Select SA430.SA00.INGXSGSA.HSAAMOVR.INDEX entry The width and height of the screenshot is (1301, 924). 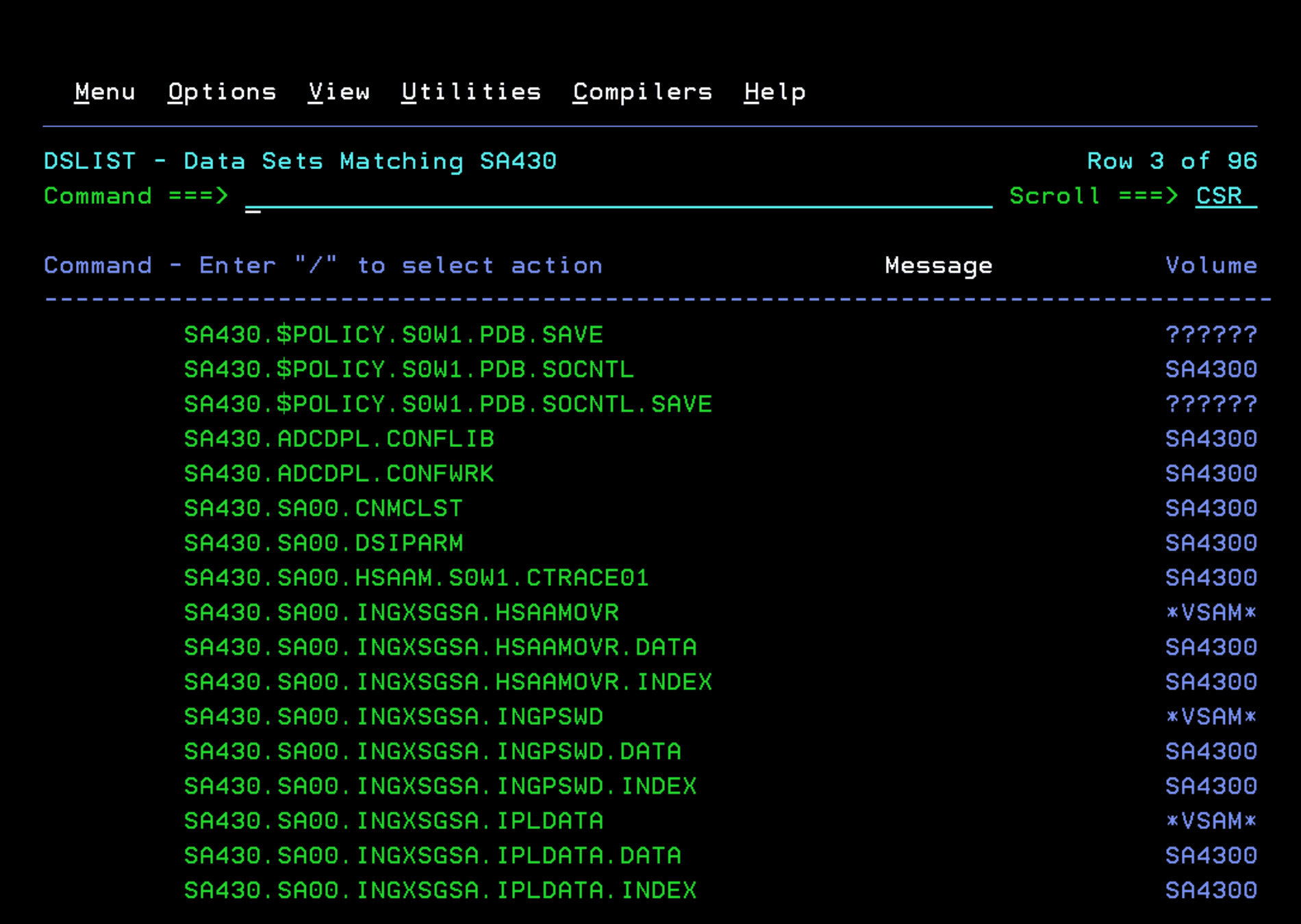point(448,682)
